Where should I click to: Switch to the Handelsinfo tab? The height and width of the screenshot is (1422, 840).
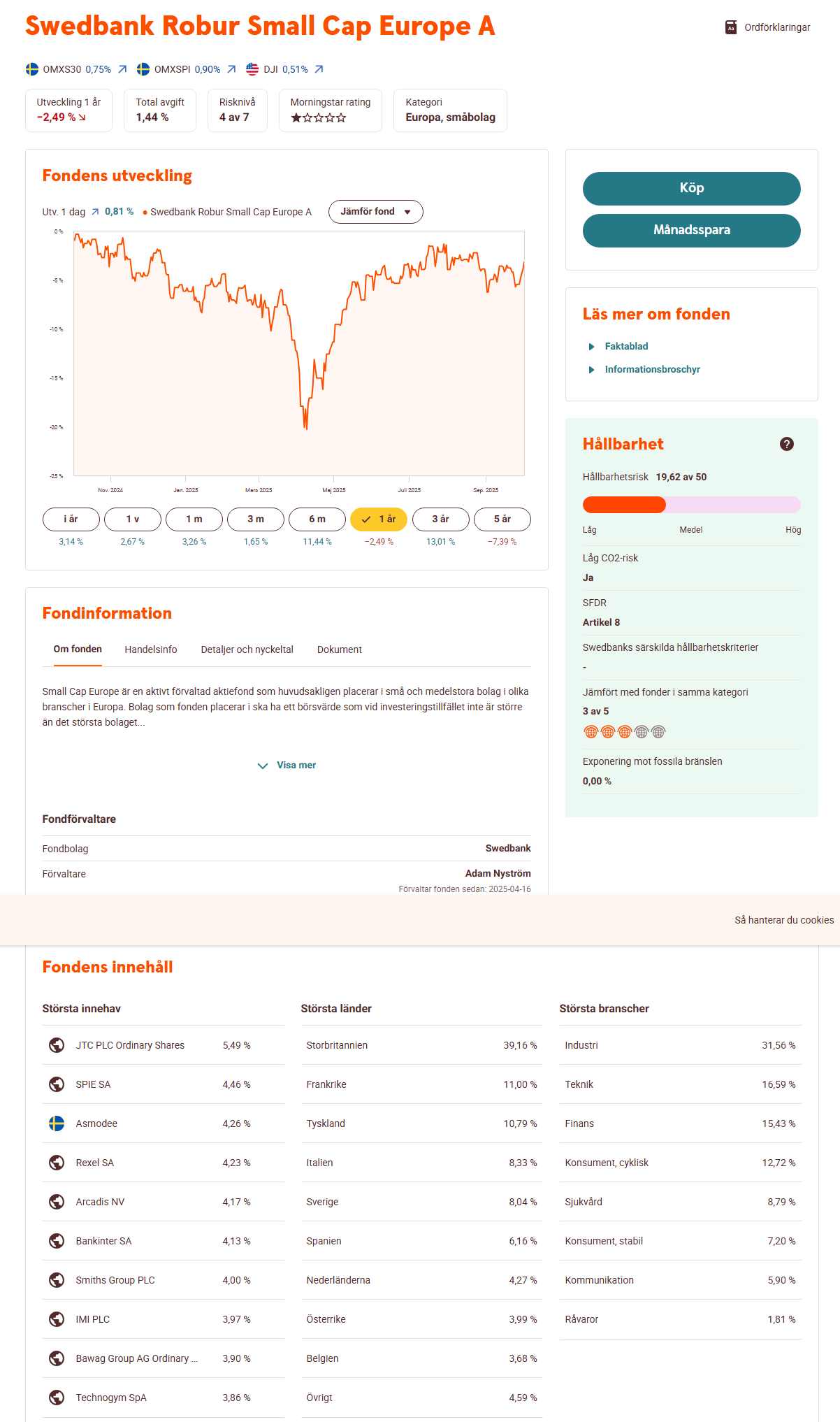coord(151,649)
